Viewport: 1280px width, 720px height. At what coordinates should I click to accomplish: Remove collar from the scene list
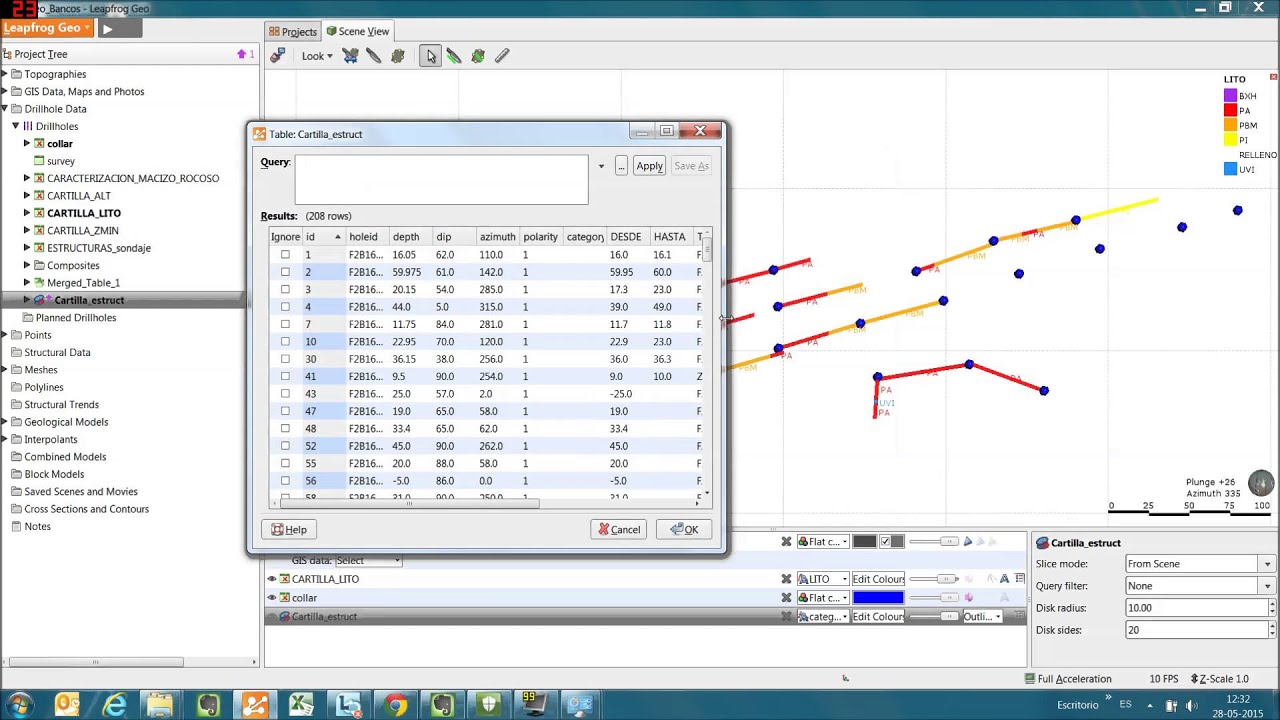pyautogui.click(x=786, y=598)
